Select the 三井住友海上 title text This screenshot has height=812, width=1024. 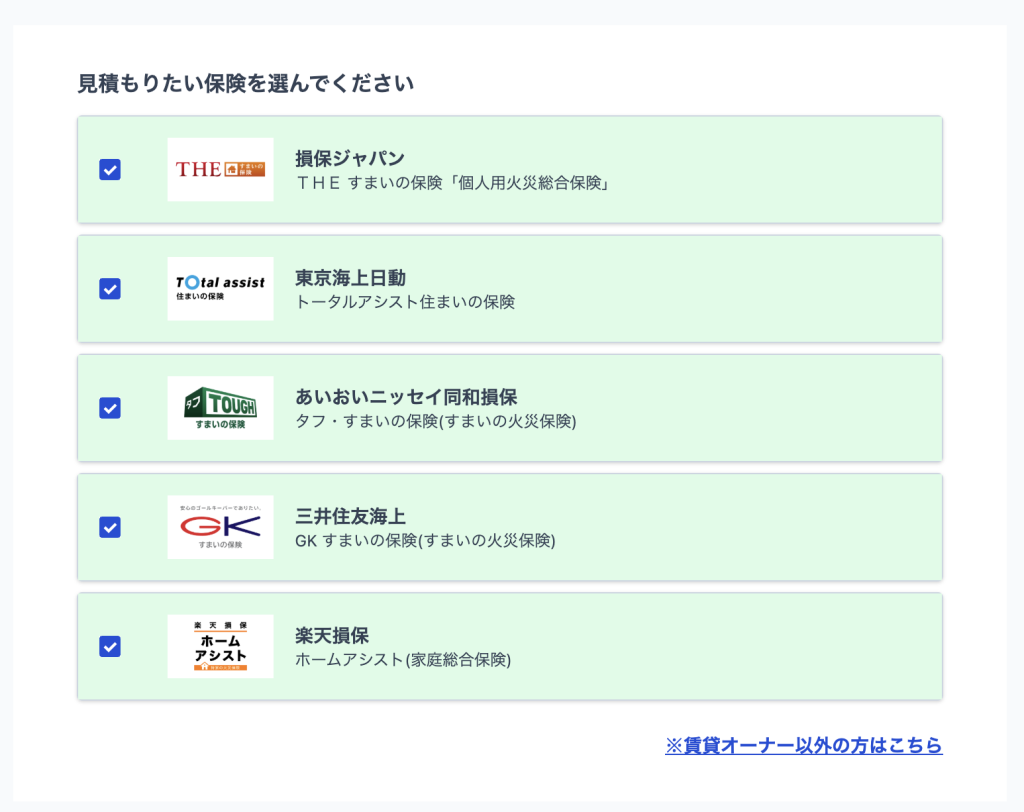coord(350,516)
